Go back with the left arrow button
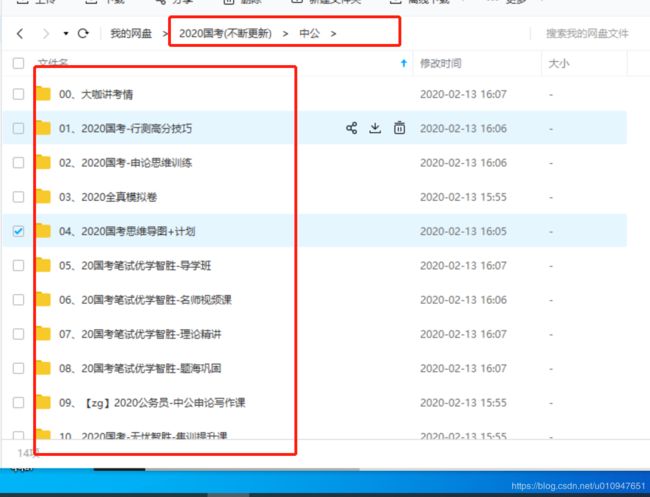 (x=19, y=33)
